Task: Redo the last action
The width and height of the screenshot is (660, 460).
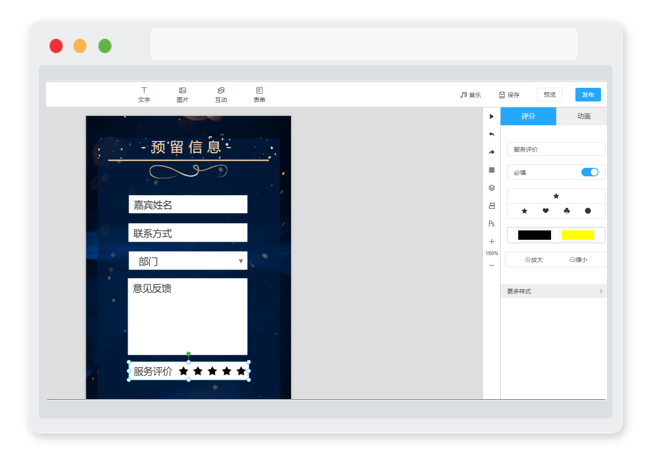Action: [491, 152]
